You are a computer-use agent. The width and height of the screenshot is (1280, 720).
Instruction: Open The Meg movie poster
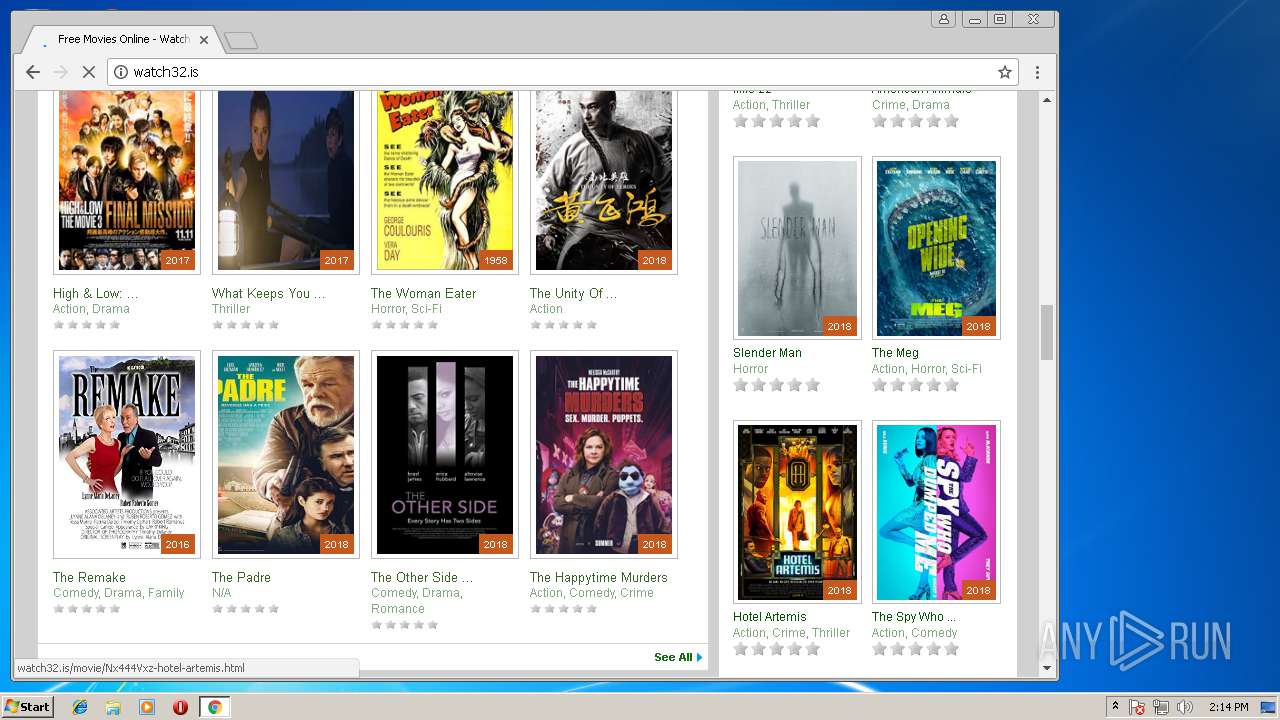(x=936, y=248)
